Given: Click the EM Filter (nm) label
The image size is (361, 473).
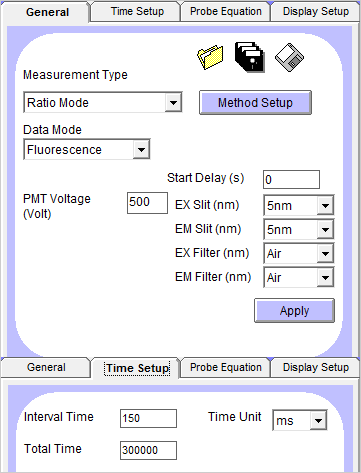Looking at the screenshot, I should click(x=213, y=277).
